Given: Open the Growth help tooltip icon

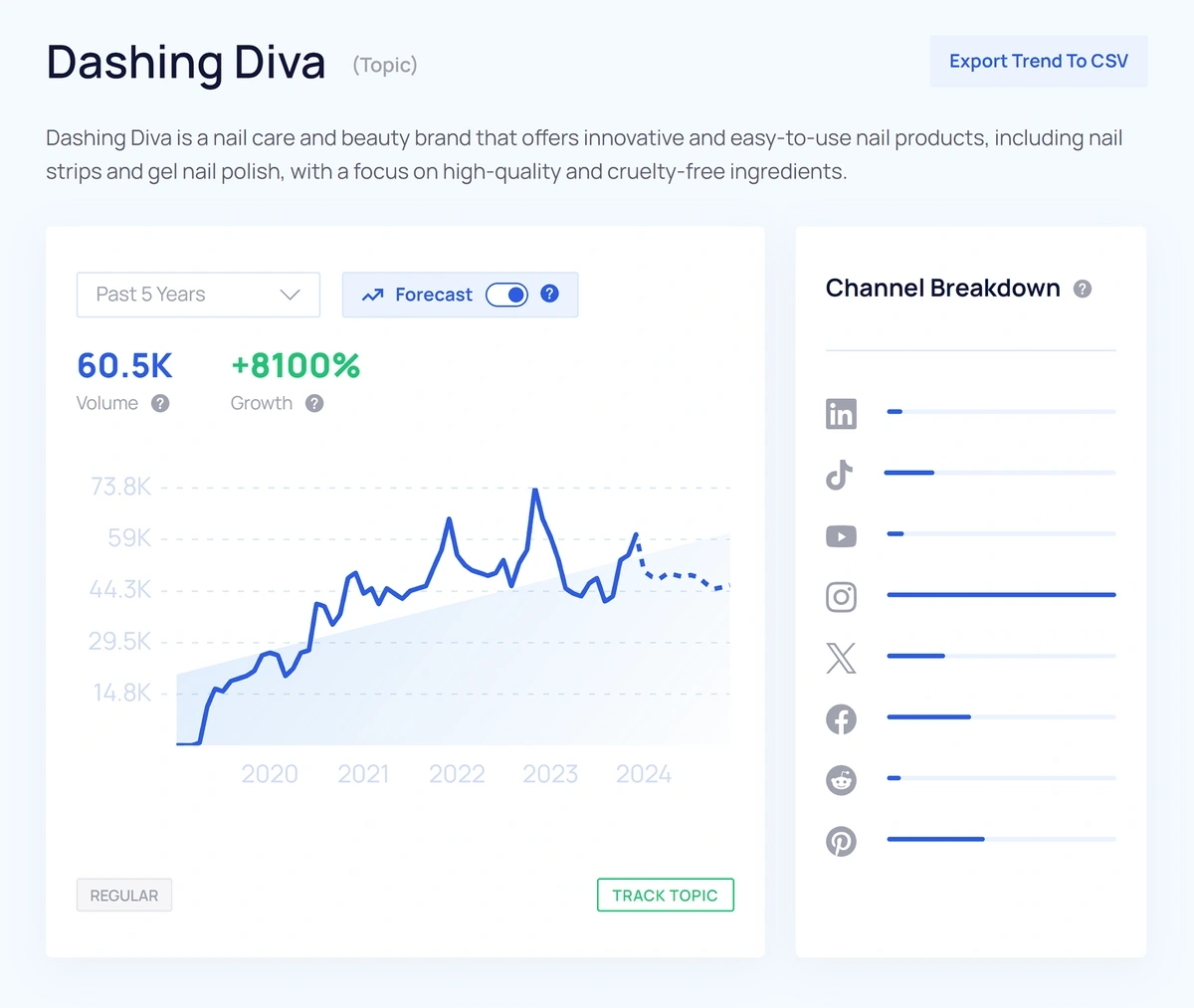Looking at the screenshot, I should (x=314, y=403).
